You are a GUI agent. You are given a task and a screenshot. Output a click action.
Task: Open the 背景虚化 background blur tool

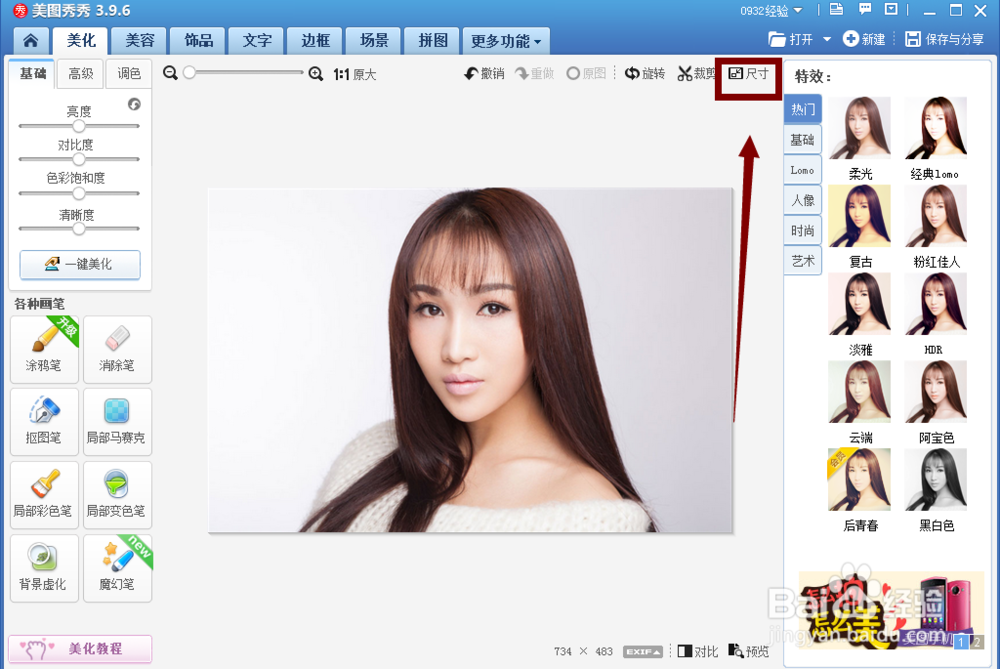(x=44, y=567)
